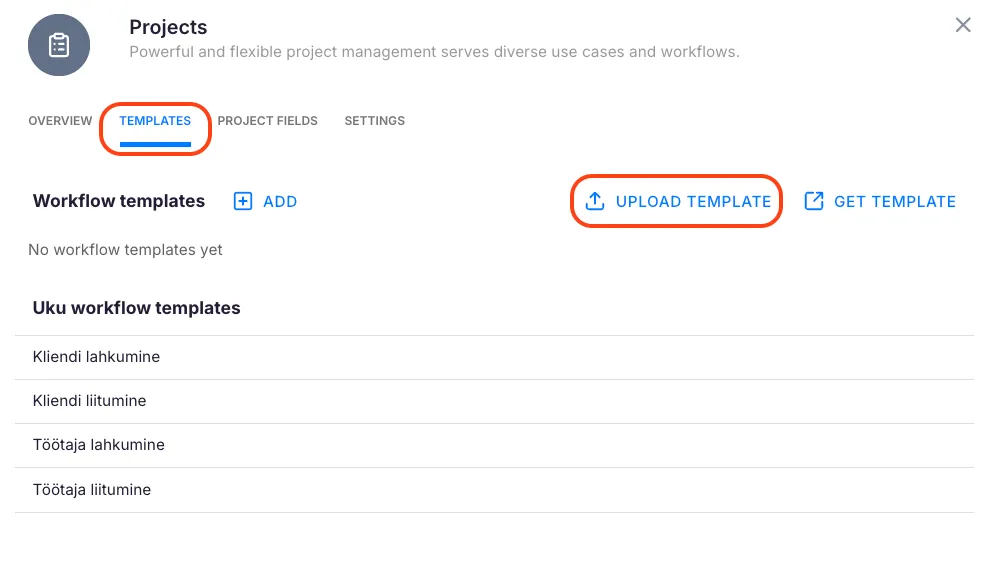The image size is (987, 585).
Task: Click the external link icon for Get Template
Action: coord(815,201)
